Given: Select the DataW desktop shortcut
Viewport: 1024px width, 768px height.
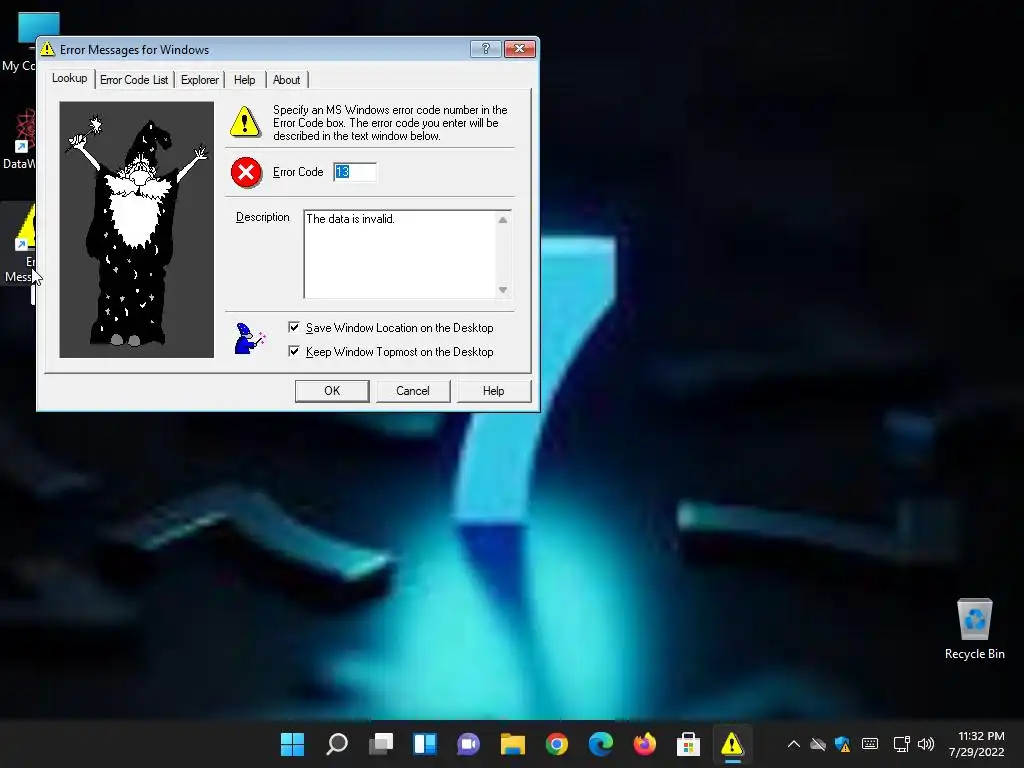Looking at the screenshot, I should click(18, 139).
